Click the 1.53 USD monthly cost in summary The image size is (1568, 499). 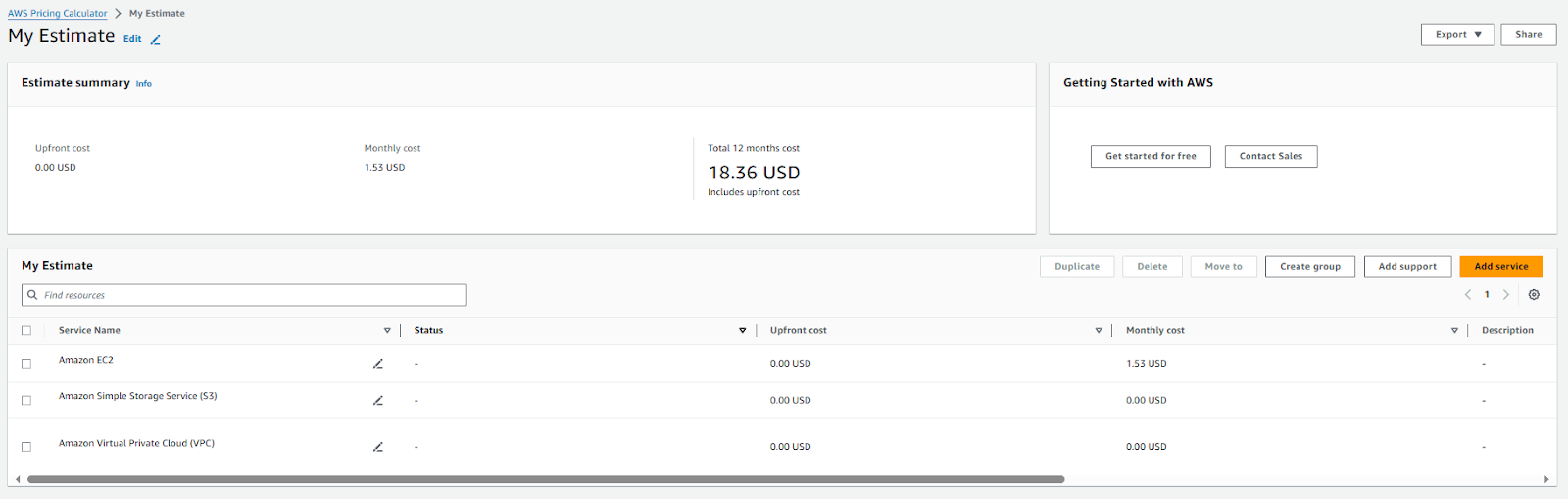tap(384, 168)
